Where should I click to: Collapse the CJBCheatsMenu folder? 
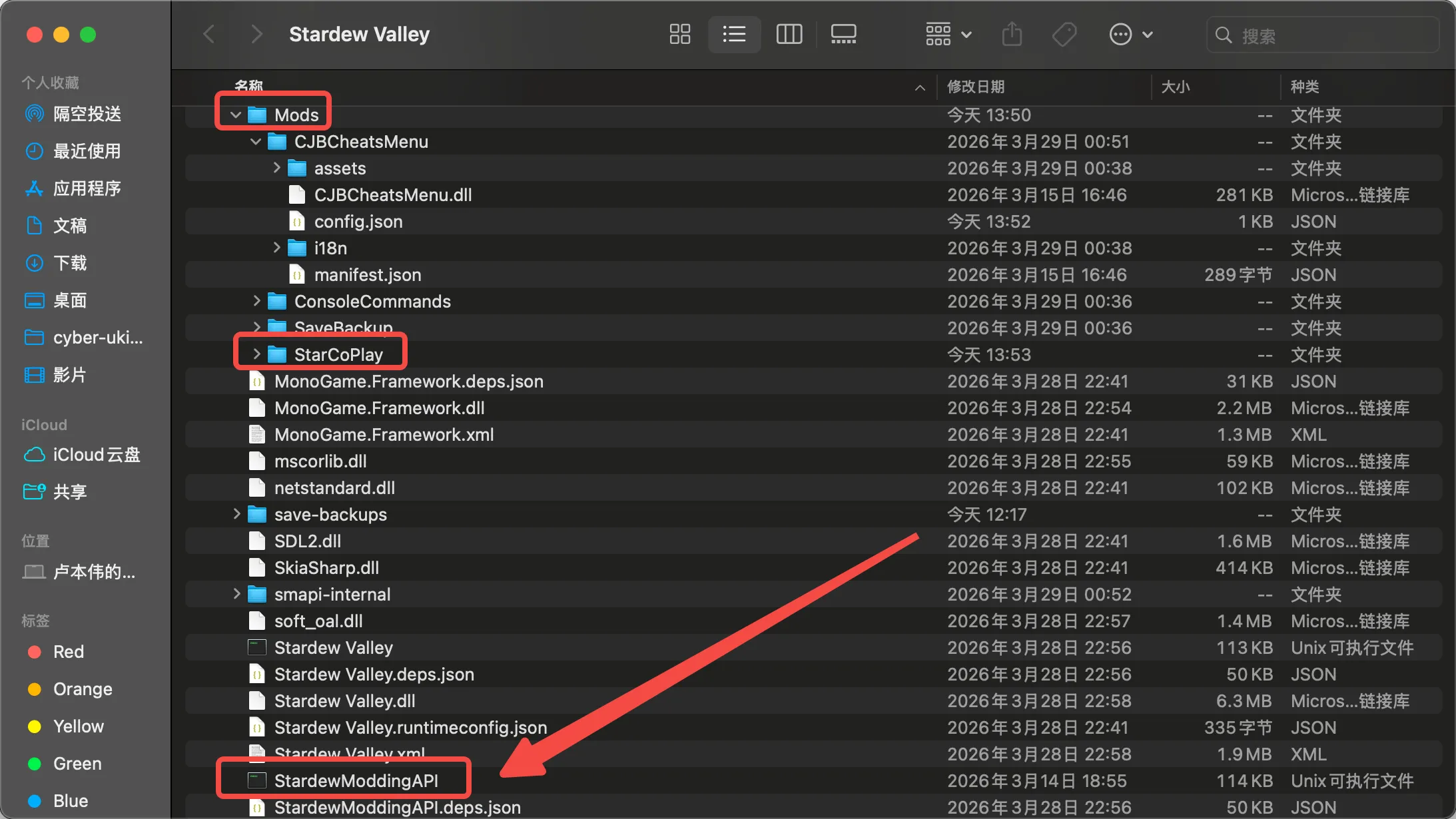pyautogui.click(x=256, y=142)
